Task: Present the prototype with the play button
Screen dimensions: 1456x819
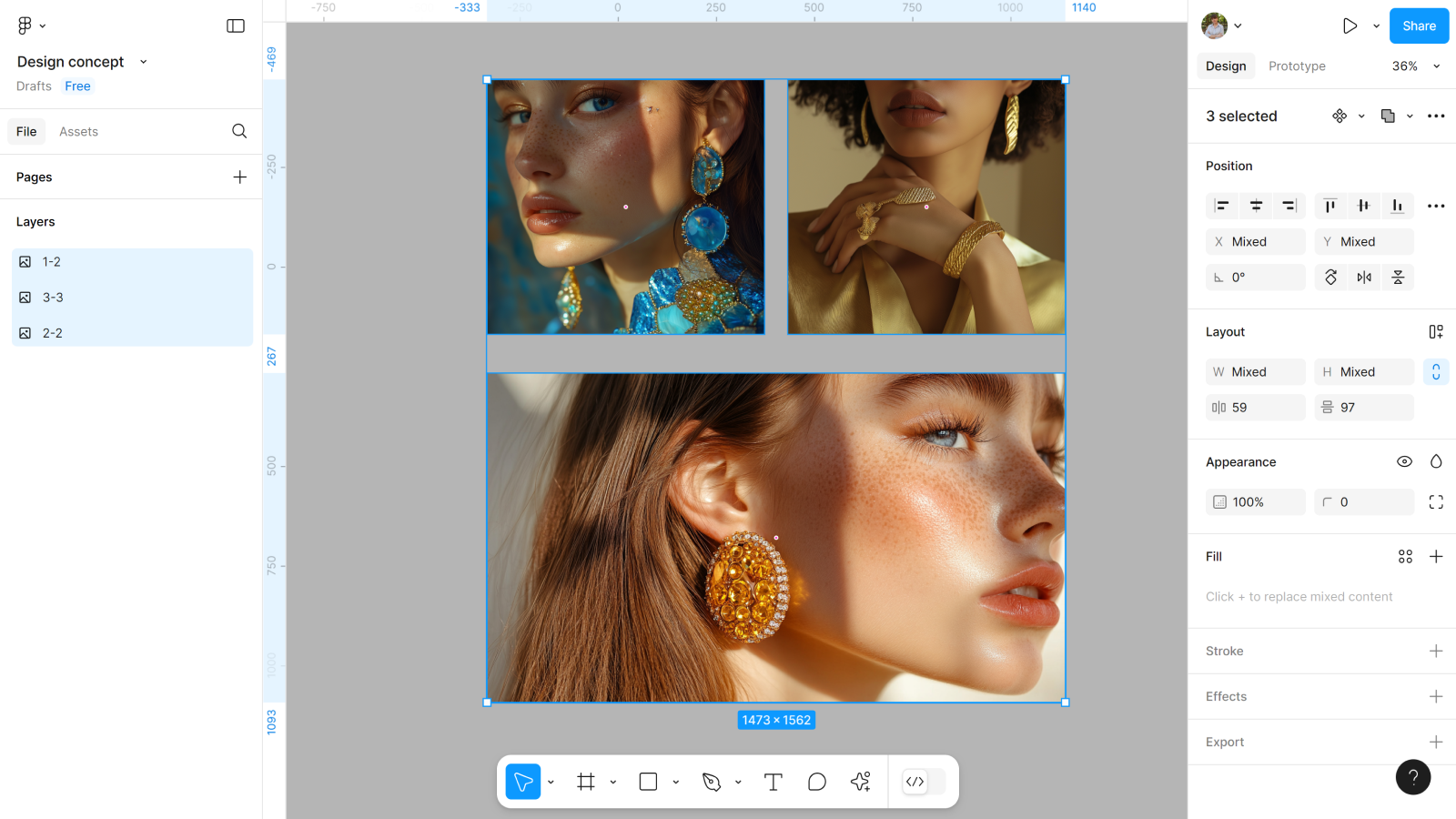Action: pos(1350,26)
